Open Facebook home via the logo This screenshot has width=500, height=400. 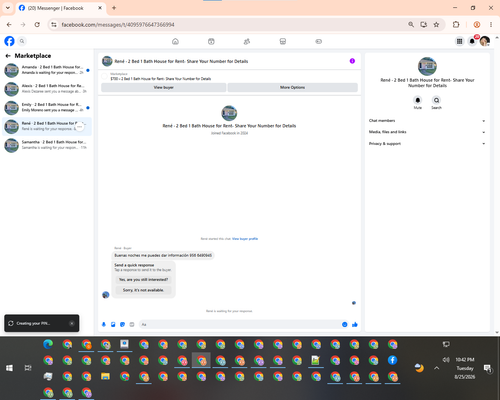coord(9,41)
